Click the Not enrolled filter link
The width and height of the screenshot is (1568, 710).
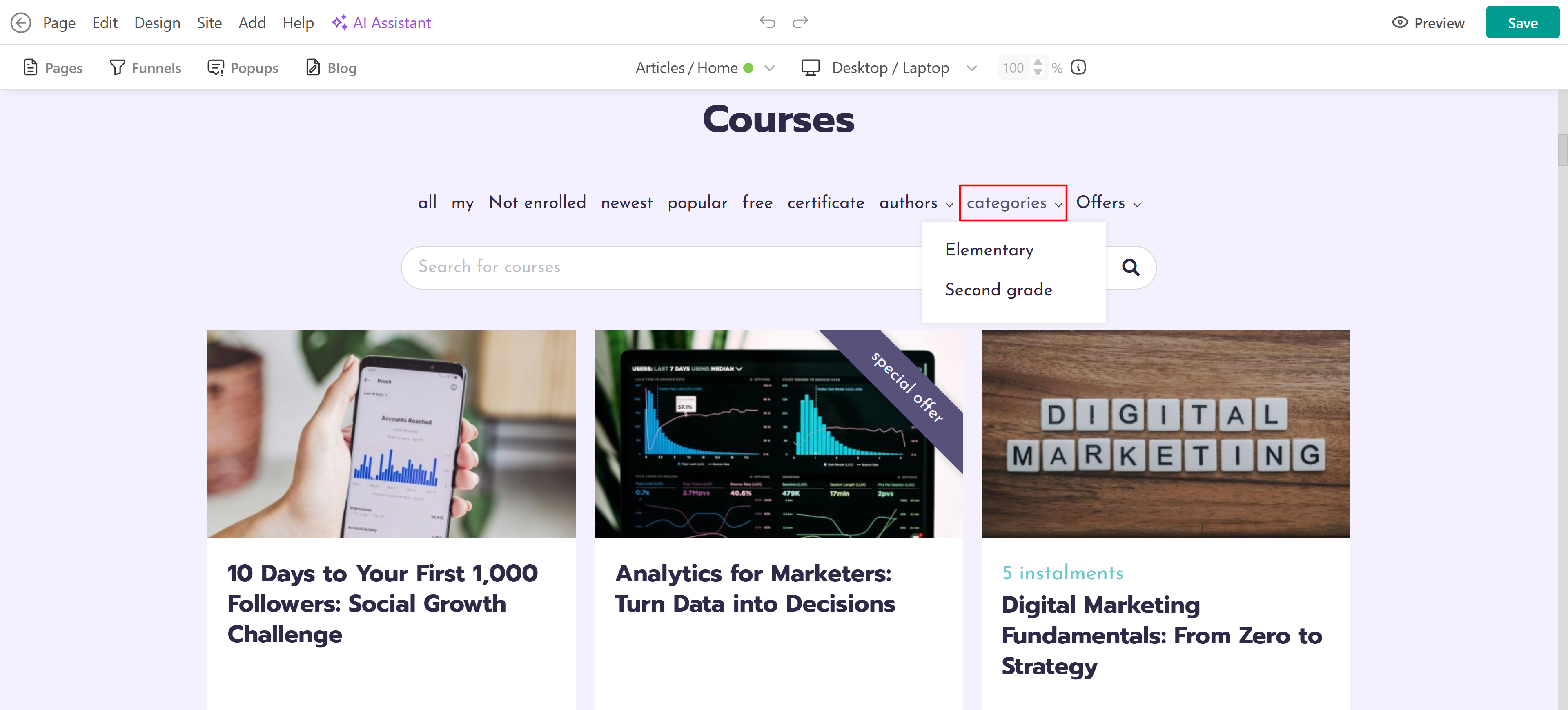click(537, 203)
